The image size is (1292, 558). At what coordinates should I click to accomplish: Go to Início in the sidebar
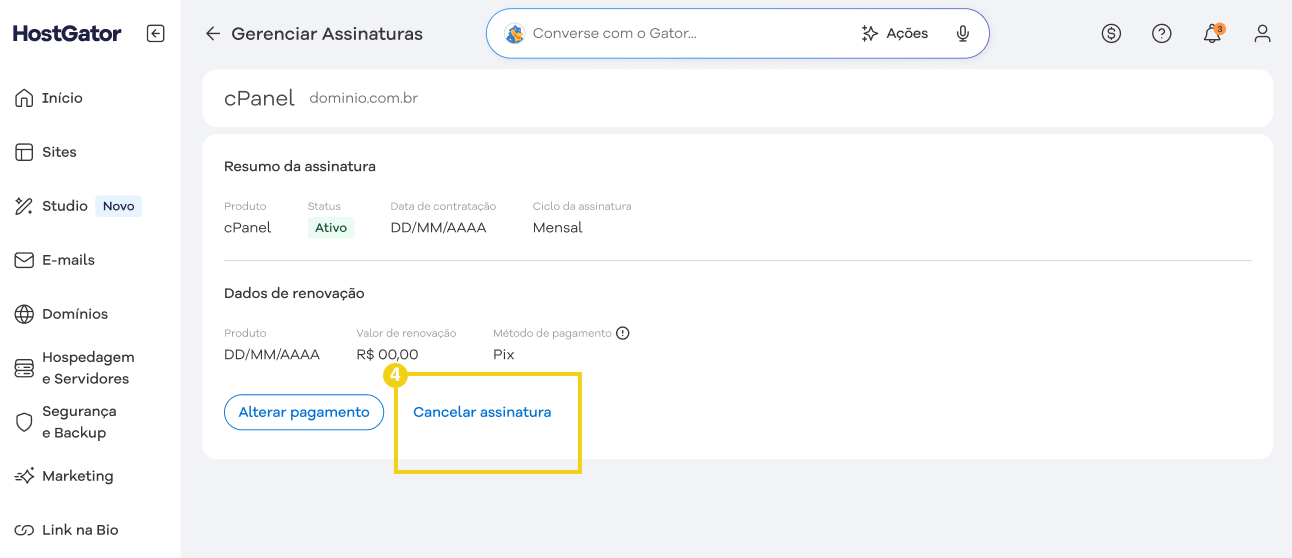point(62,98)
